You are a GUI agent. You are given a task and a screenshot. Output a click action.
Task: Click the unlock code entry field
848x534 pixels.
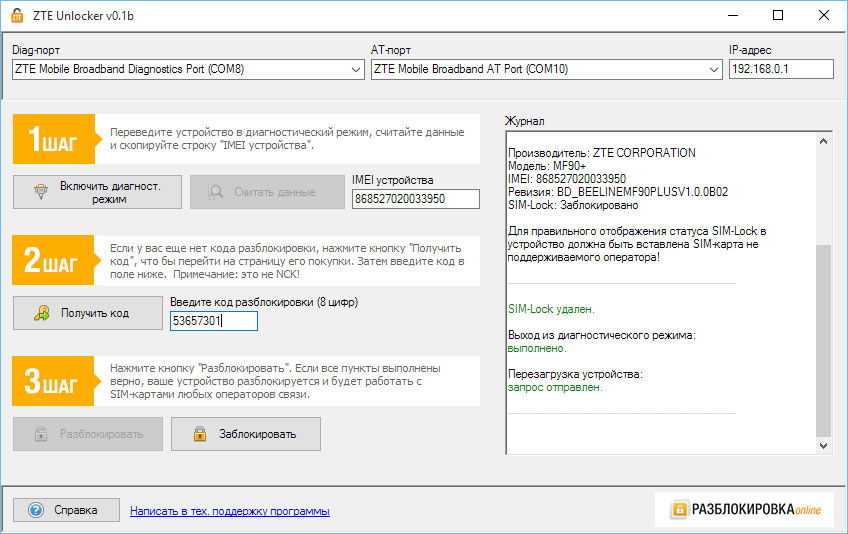click(214, 321)
